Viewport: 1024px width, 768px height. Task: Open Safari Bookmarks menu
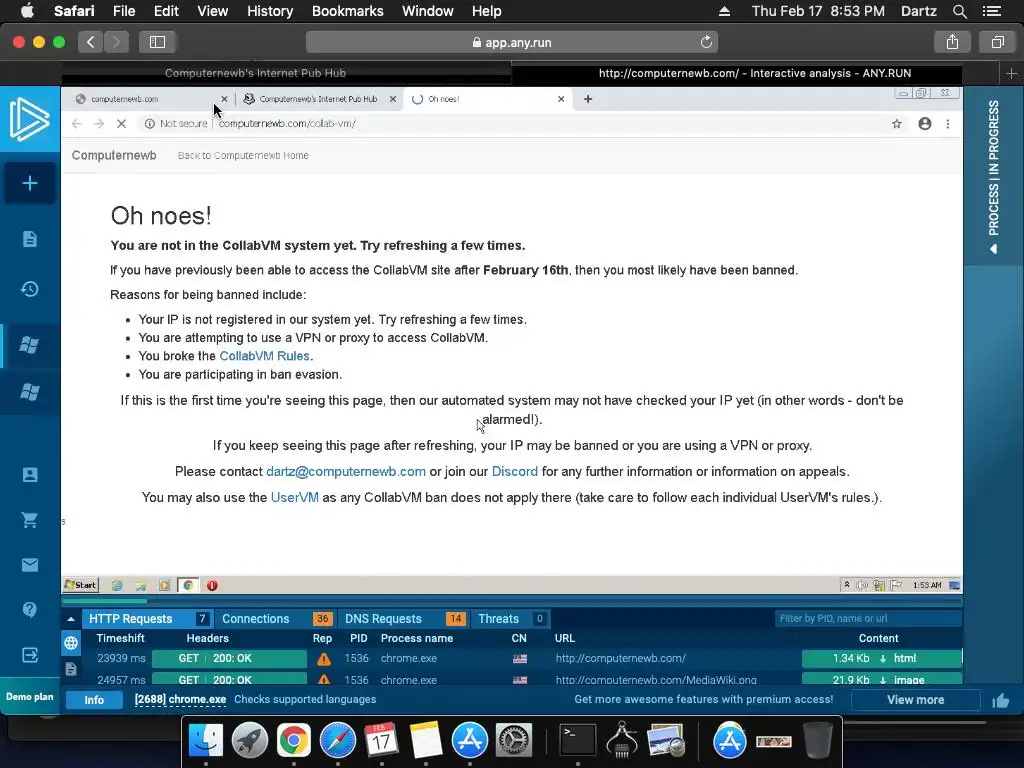347,11
